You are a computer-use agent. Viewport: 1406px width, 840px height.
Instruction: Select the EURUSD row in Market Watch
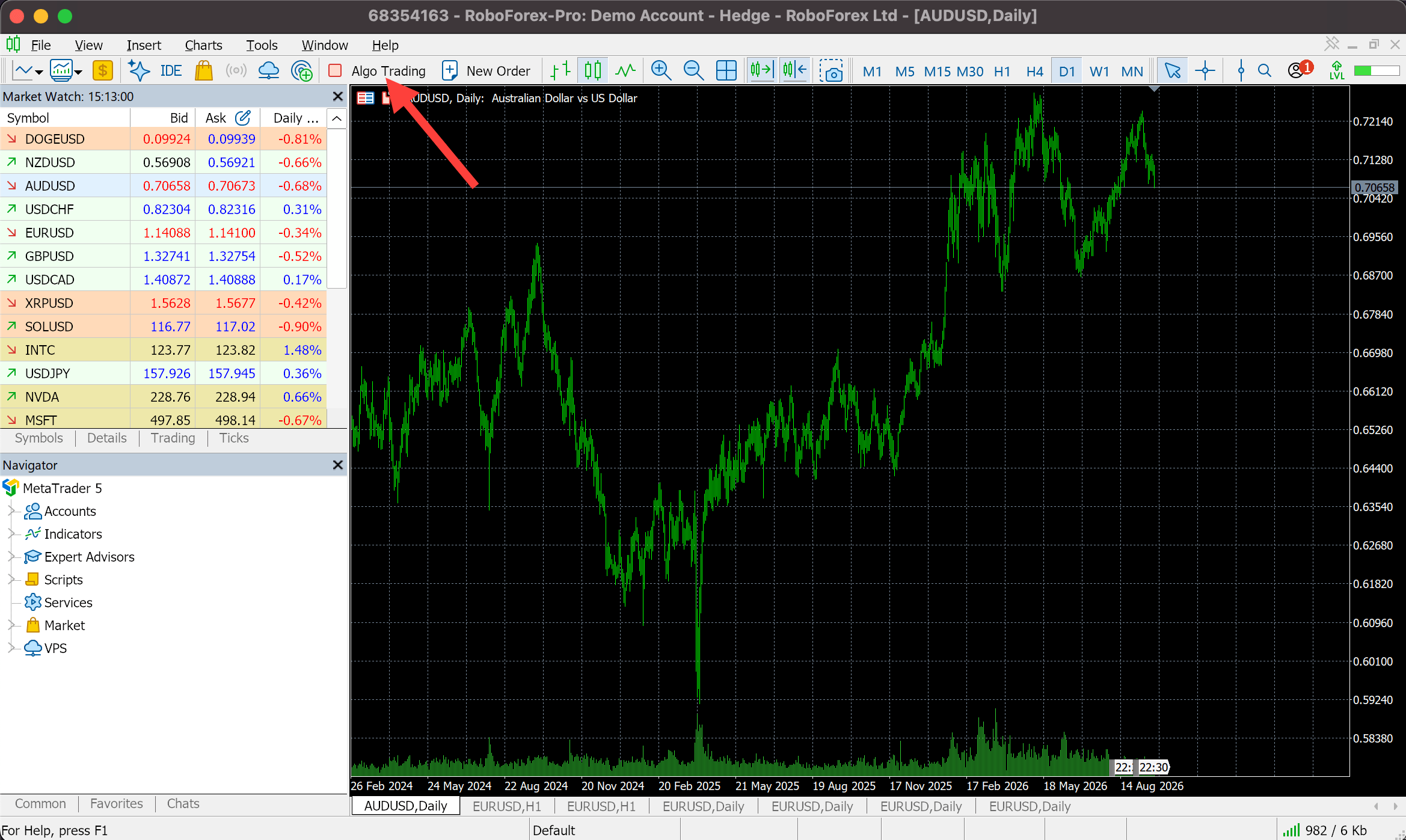(164, 233)
